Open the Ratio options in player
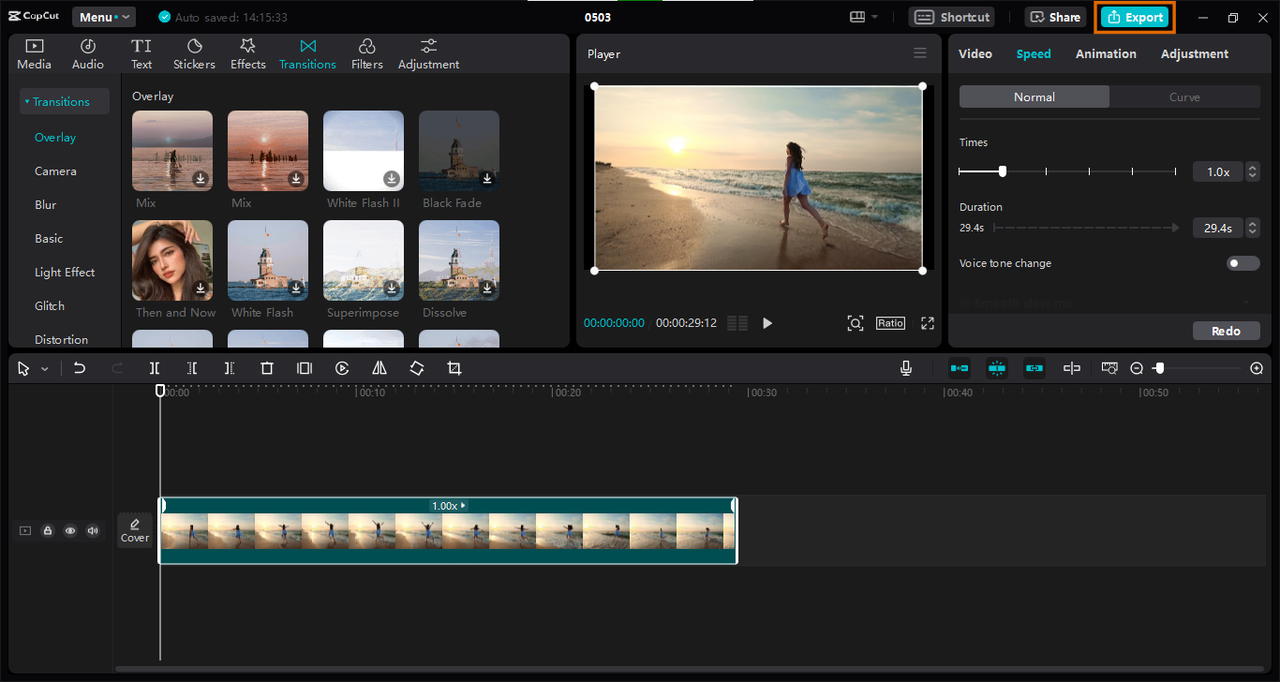 pos(890,323)
